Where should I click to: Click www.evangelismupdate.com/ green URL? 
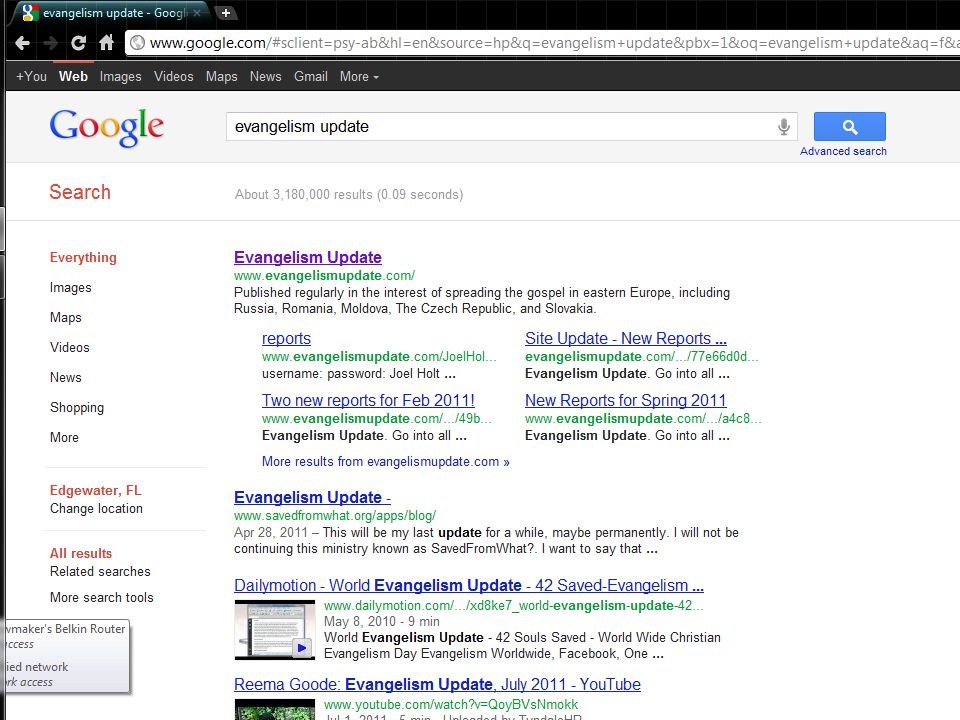pyautogui.click(x=324, y=276)
